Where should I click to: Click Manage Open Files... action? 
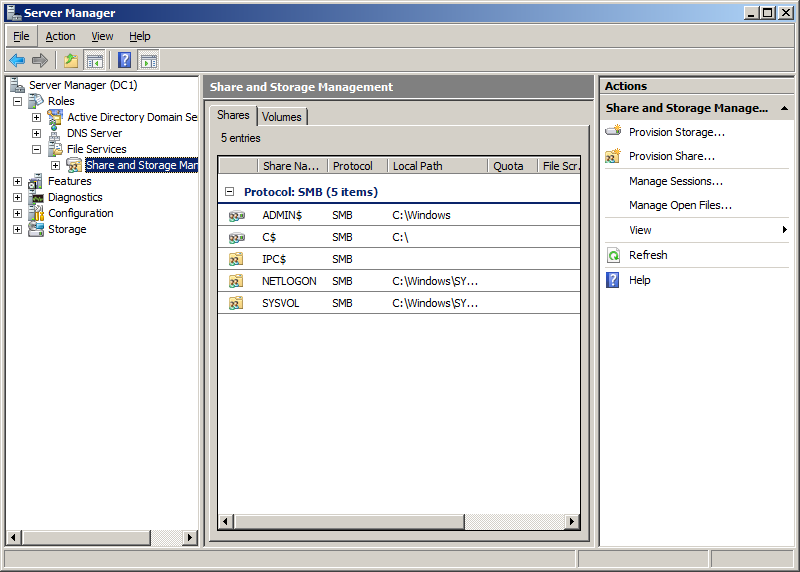click(x=680, y=205)
